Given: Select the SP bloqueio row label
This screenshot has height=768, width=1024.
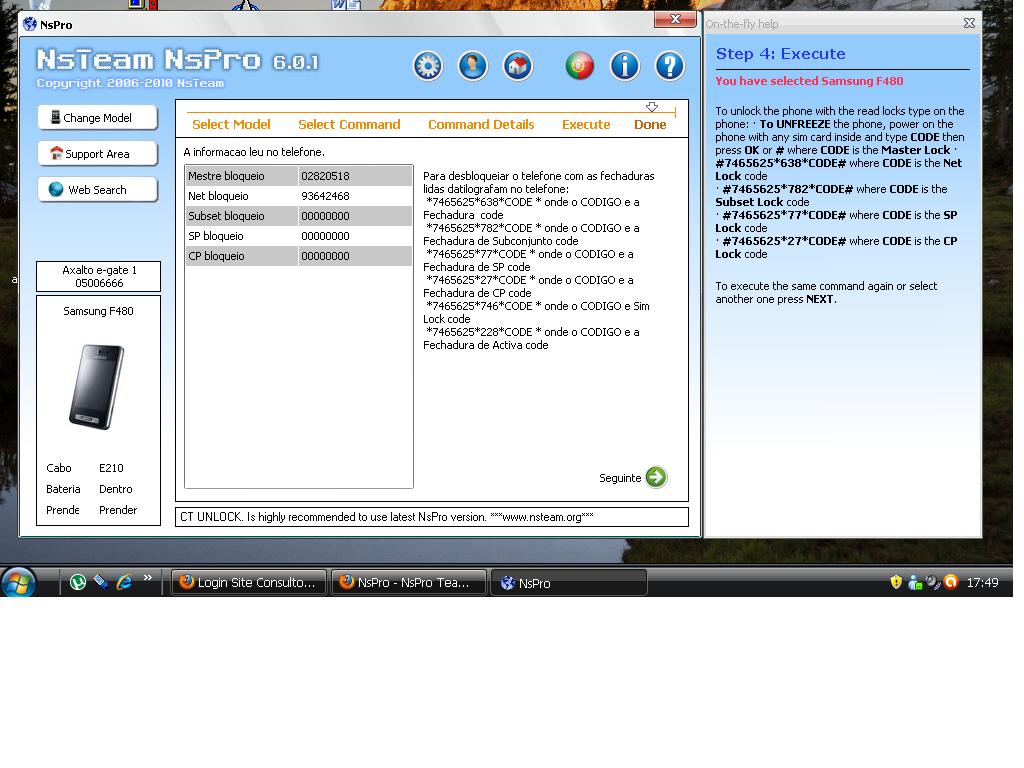Looking at the screenshot, I should point(216,236).
